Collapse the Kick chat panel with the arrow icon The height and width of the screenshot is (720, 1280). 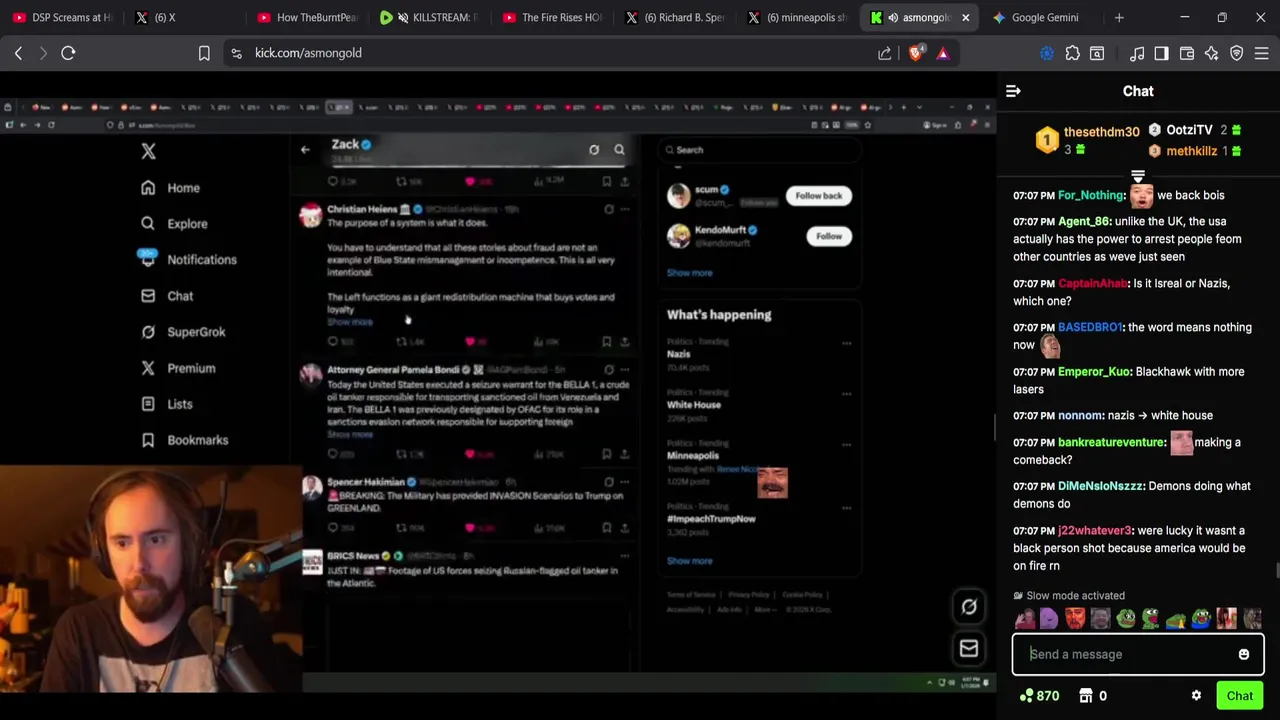[1013, 91]
